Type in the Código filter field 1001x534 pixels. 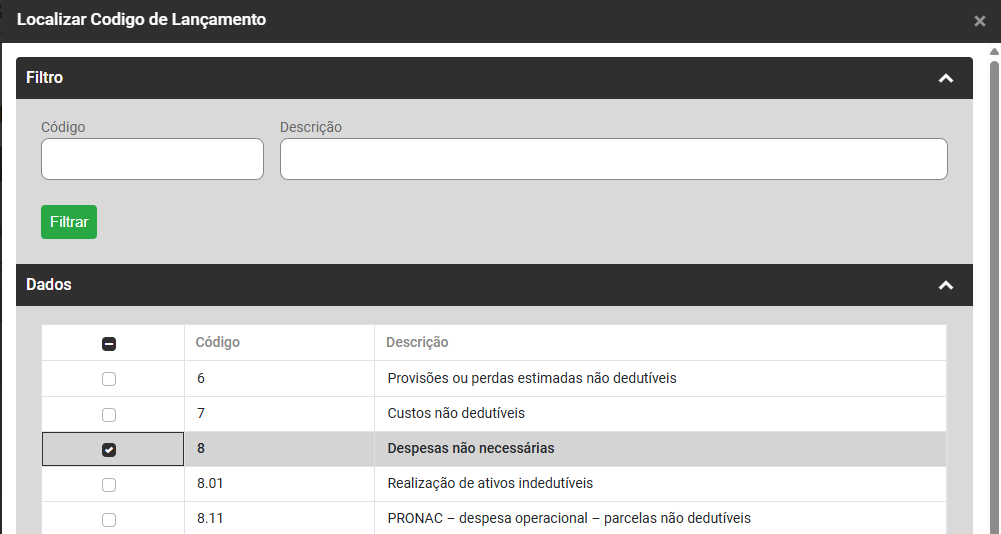coord(152,159)
